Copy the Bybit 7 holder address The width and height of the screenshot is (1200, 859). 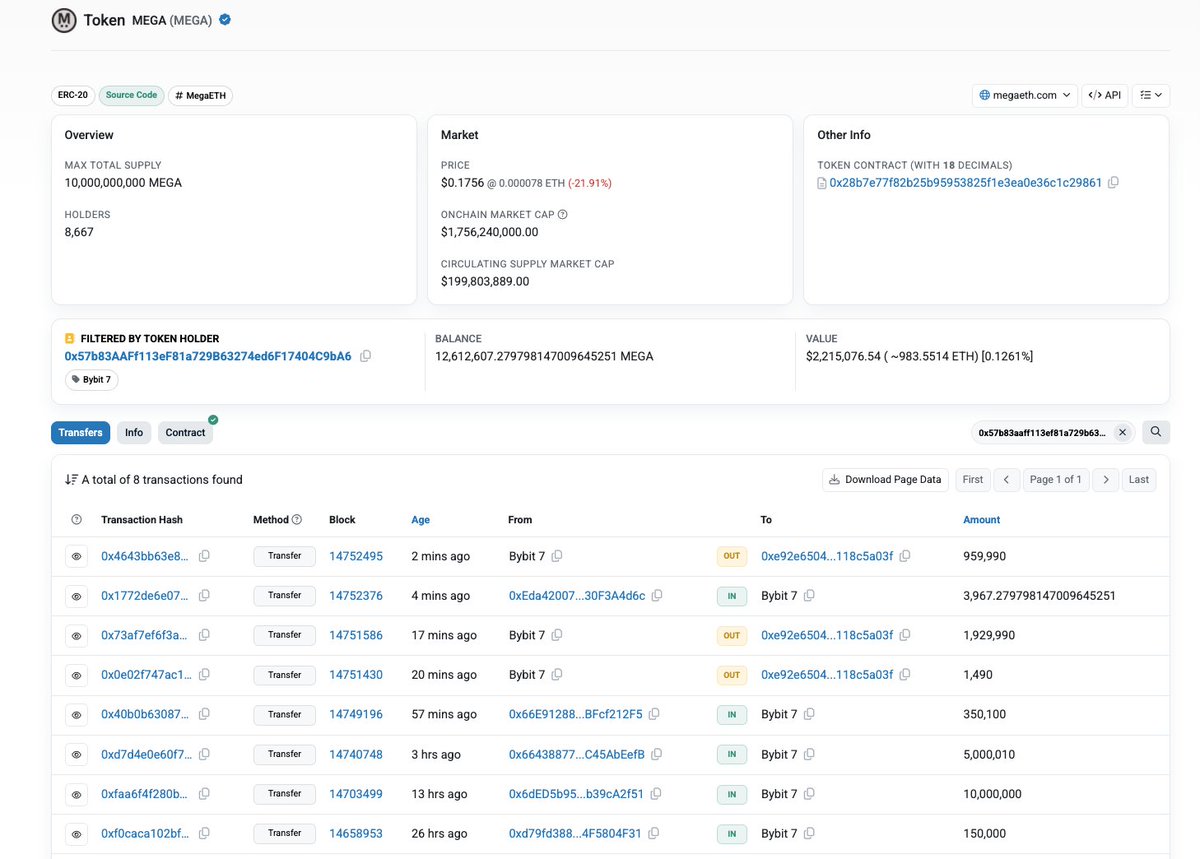pyautogui.click(x=365, y=356)
